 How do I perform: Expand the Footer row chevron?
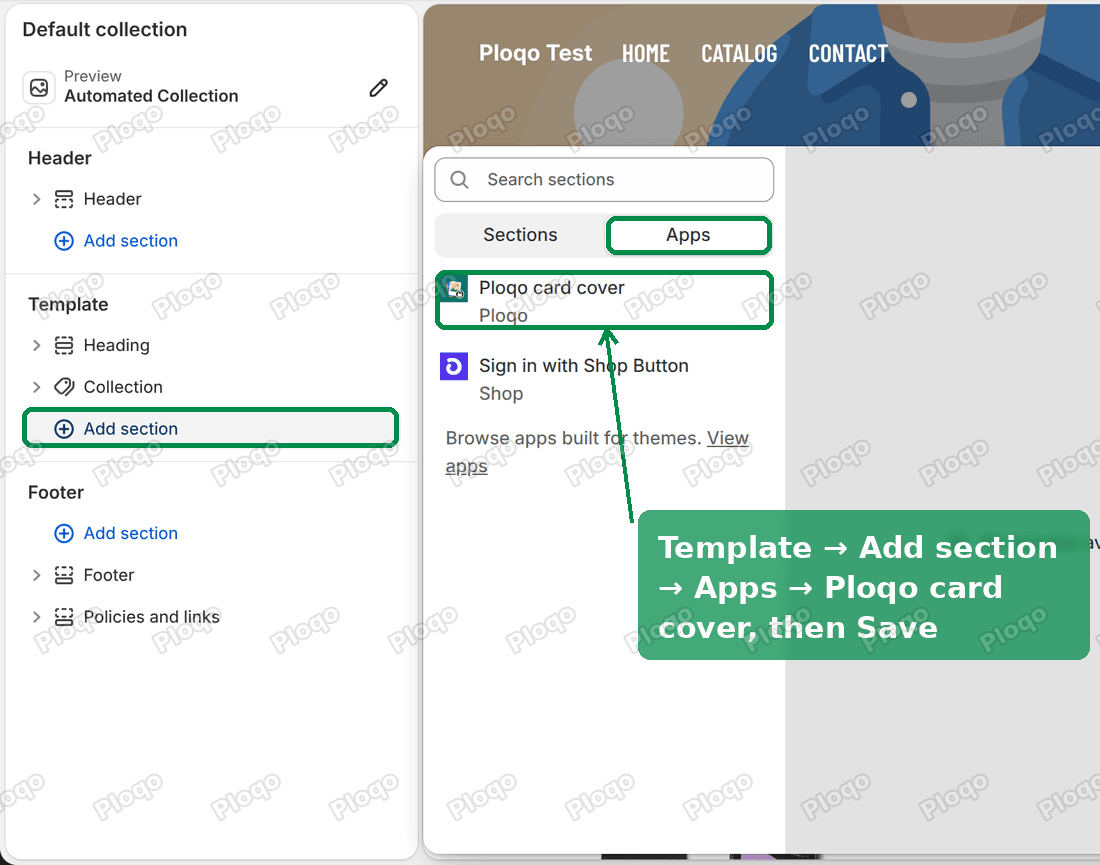(36, 575)
